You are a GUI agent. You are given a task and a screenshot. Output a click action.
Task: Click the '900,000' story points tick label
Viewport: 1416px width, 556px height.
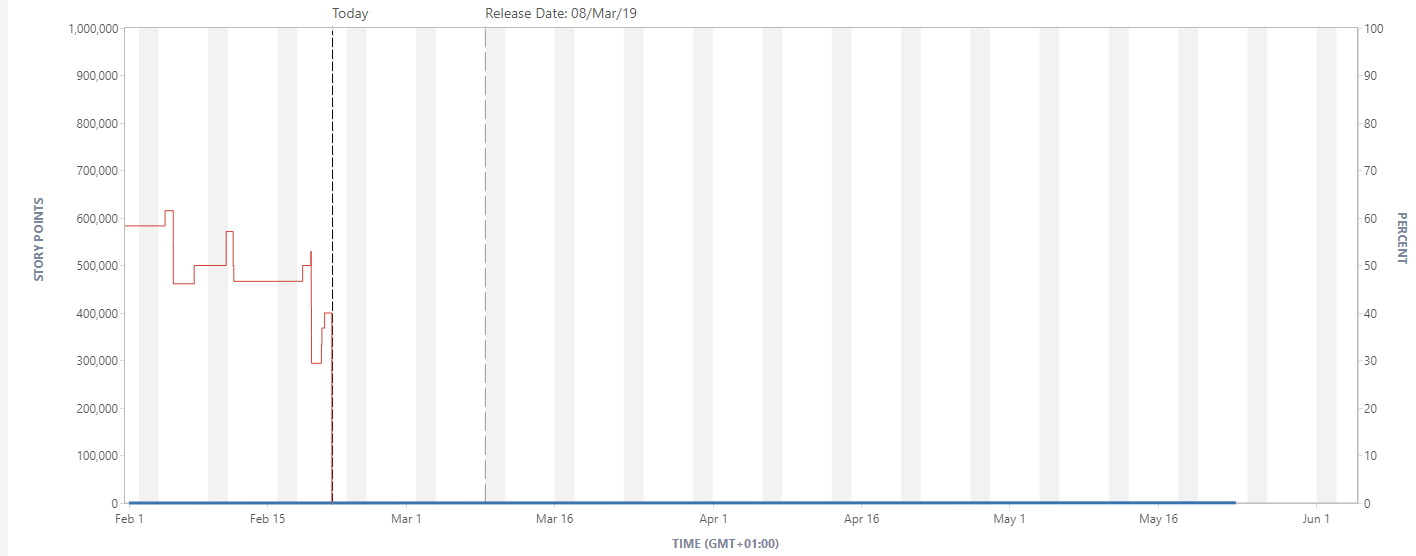(96, 76)
